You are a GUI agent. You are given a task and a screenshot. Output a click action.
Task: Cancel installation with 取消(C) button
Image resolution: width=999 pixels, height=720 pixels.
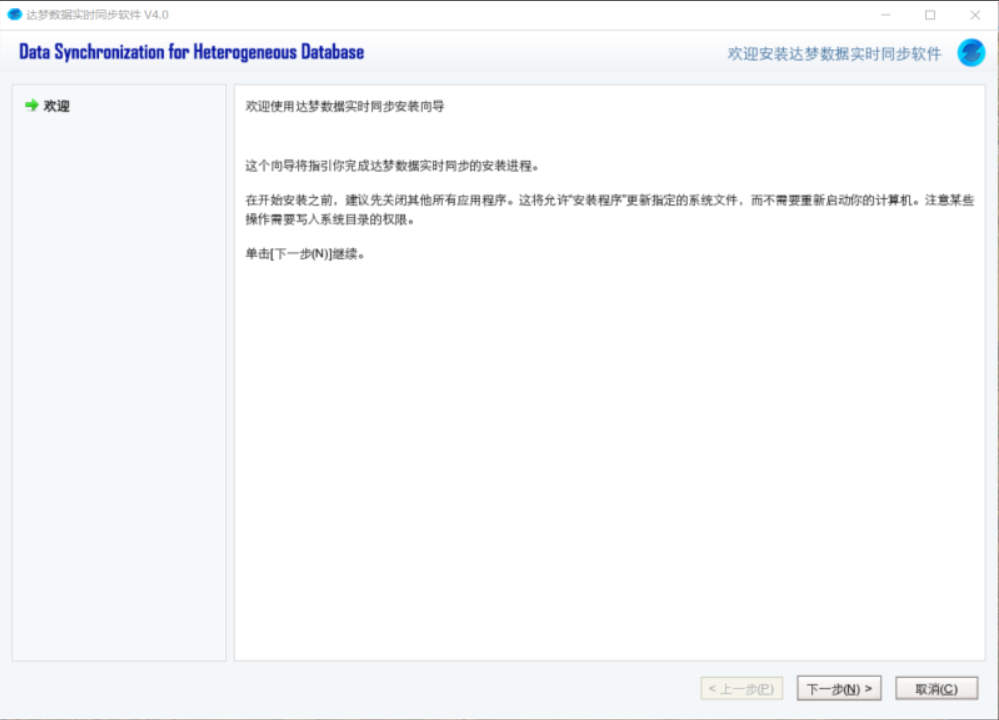click(936, 689)
